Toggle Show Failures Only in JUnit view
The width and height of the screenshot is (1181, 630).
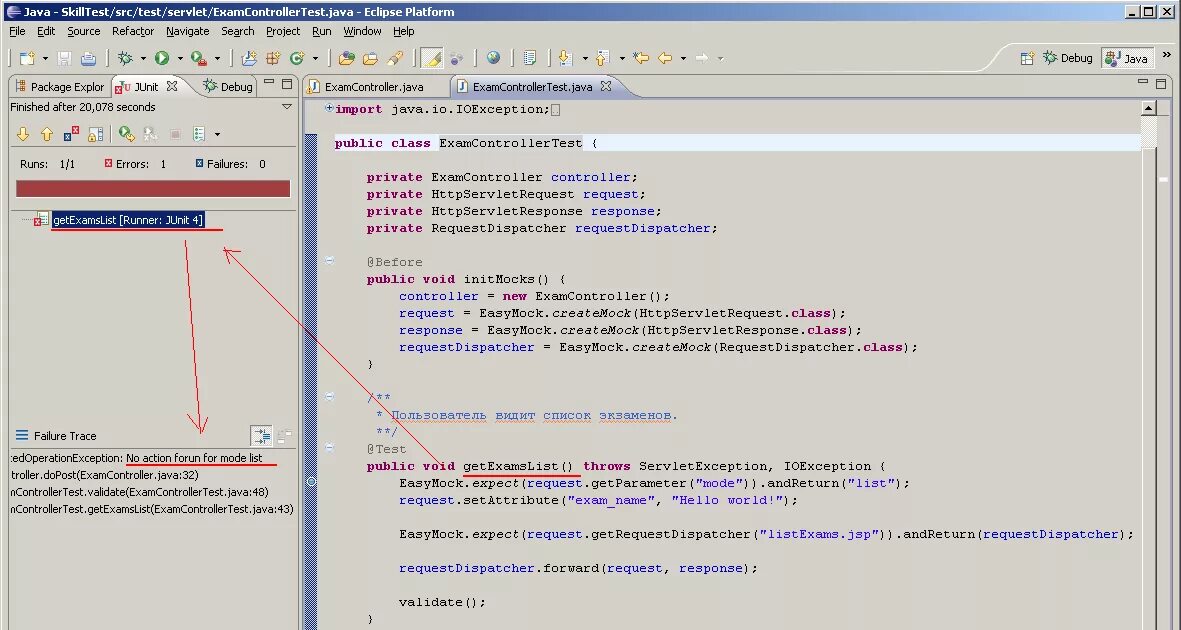click(x=69, y=133)
